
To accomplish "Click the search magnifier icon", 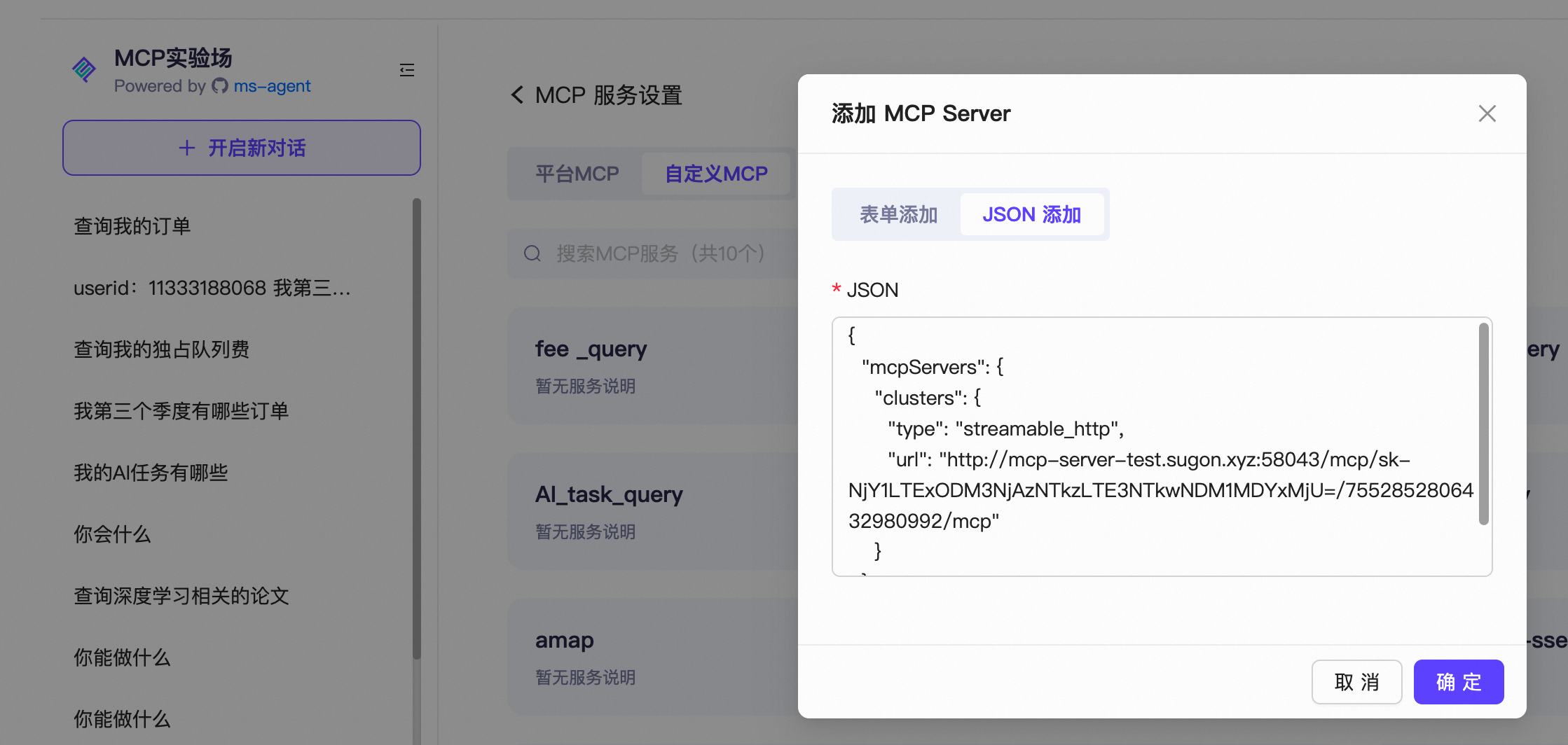I will [532, 253].
